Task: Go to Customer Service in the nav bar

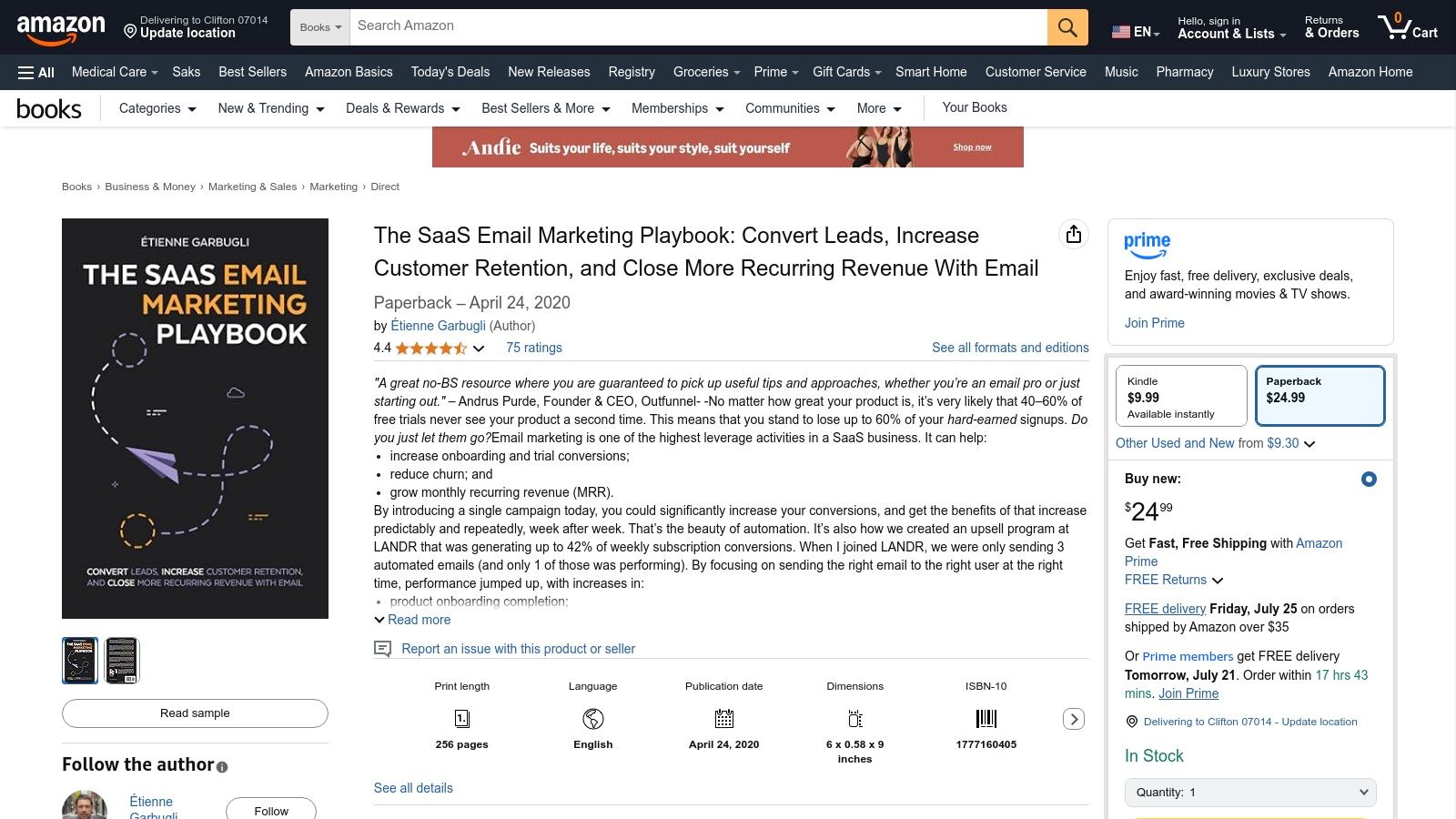Action: tap(1036, 72)
